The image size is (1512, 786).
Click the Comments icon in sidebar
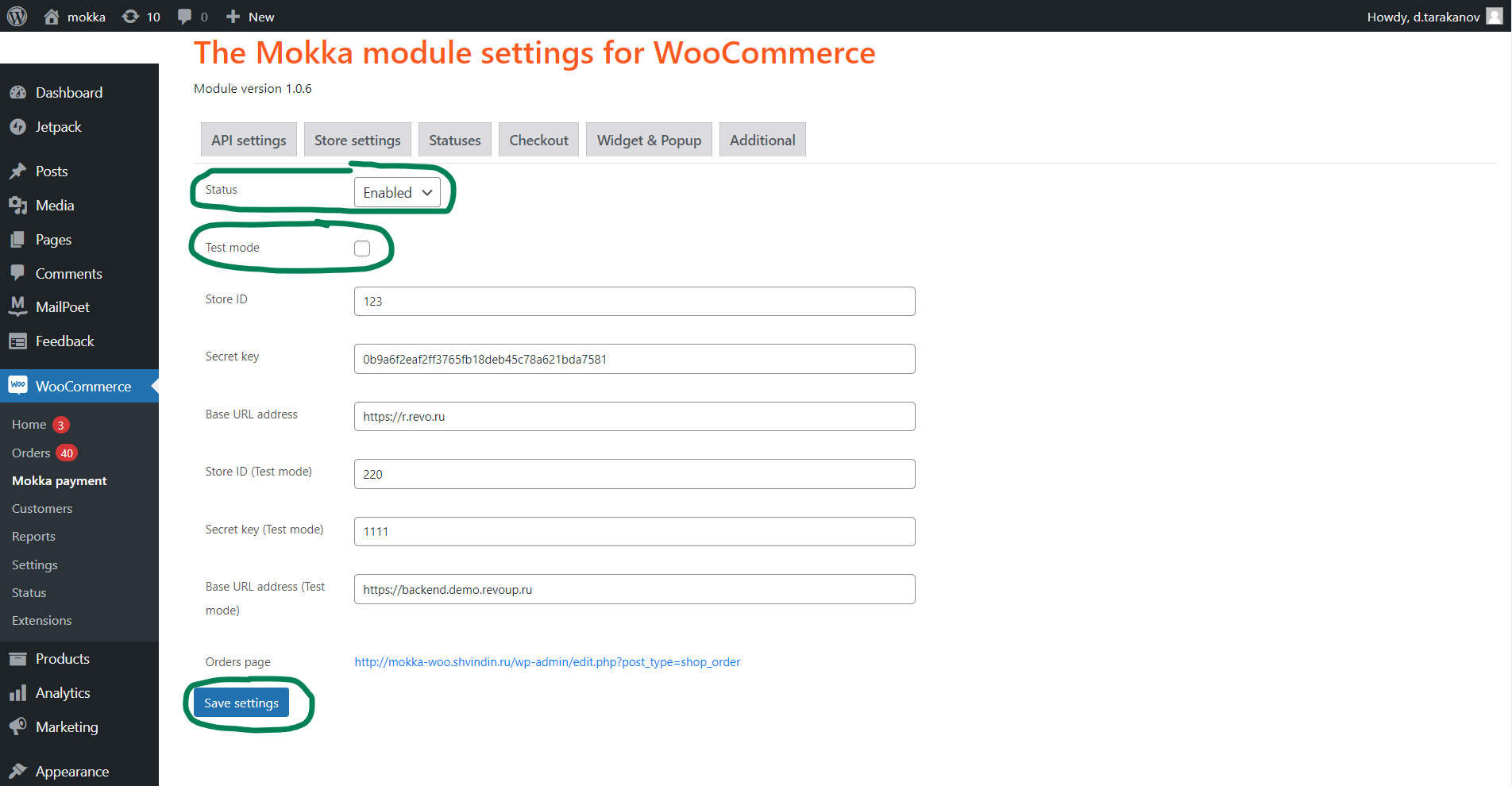pyautogui.click(x=18, y=273)
